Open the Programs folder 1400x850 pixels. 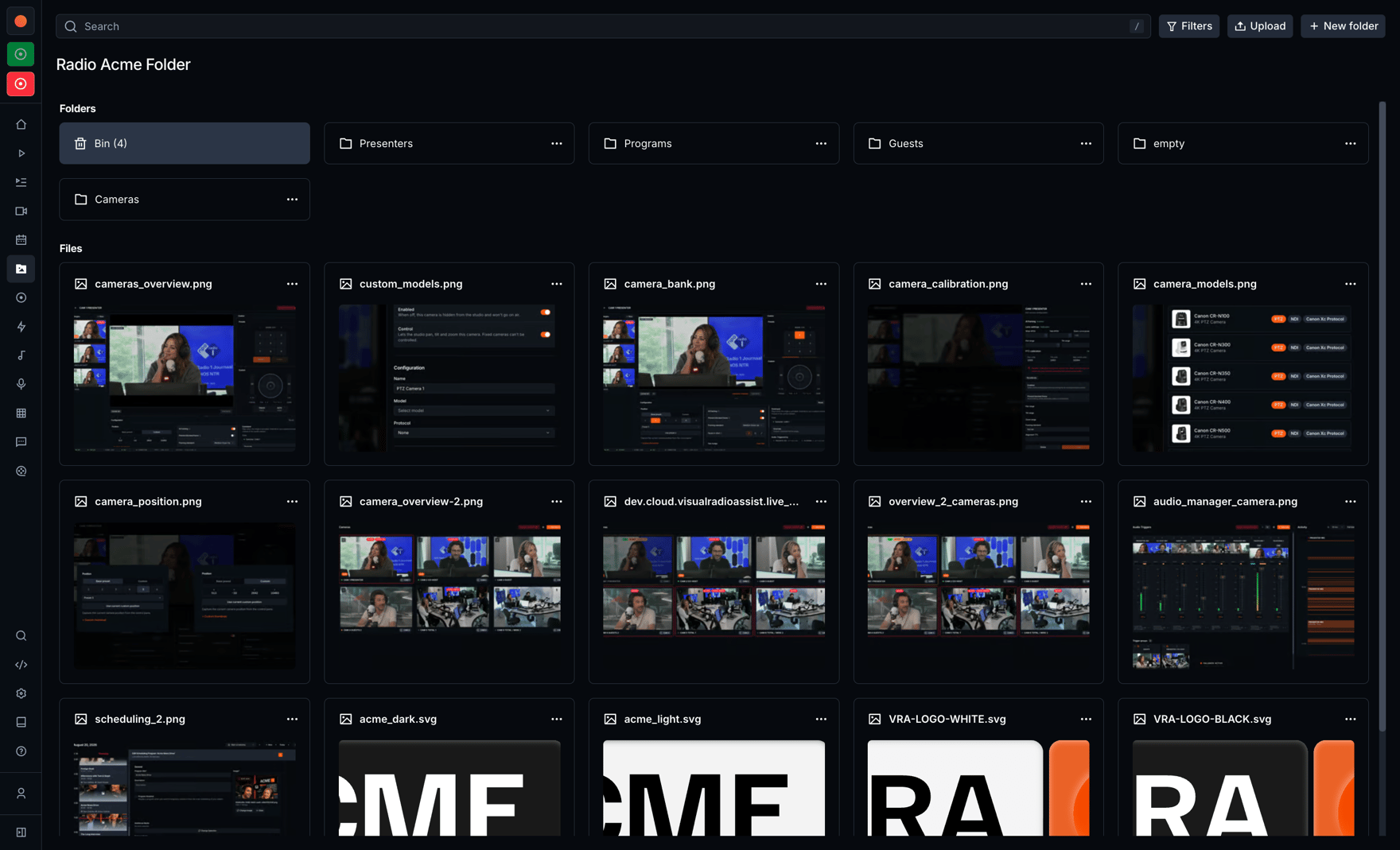pyautogui.click(x=714, y=143)
